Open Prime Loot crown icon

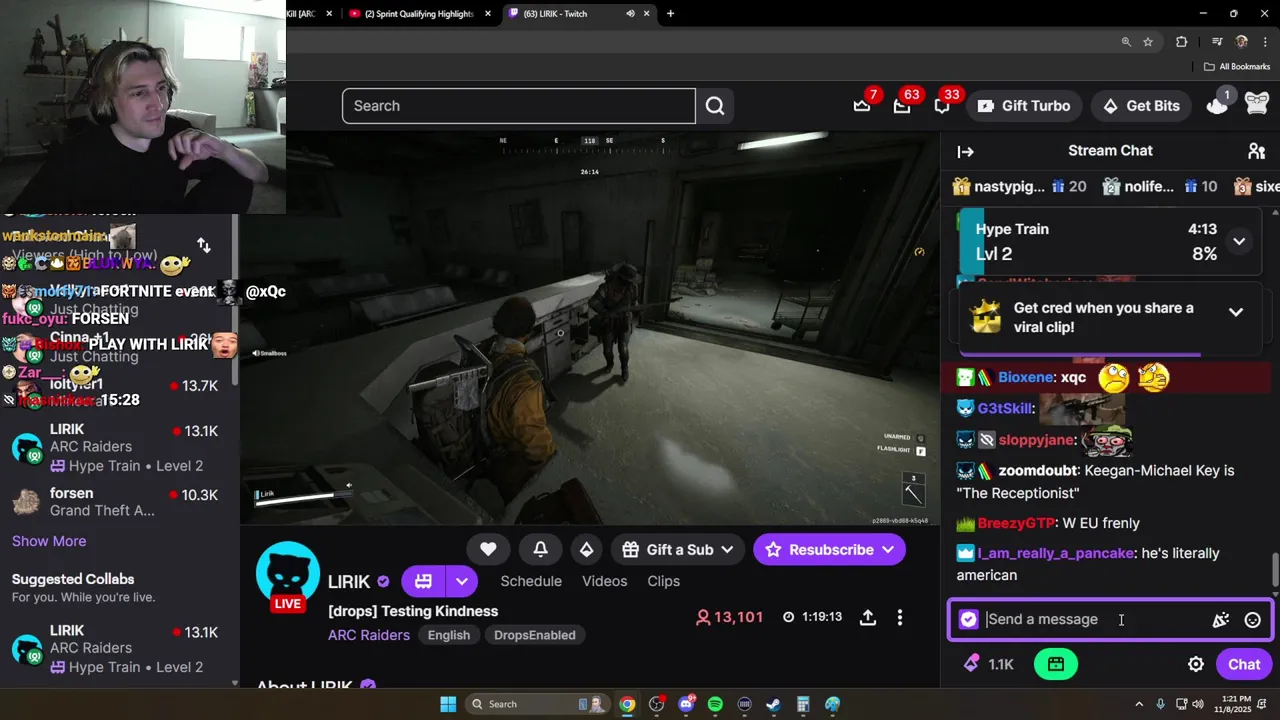tap(862, 106)
